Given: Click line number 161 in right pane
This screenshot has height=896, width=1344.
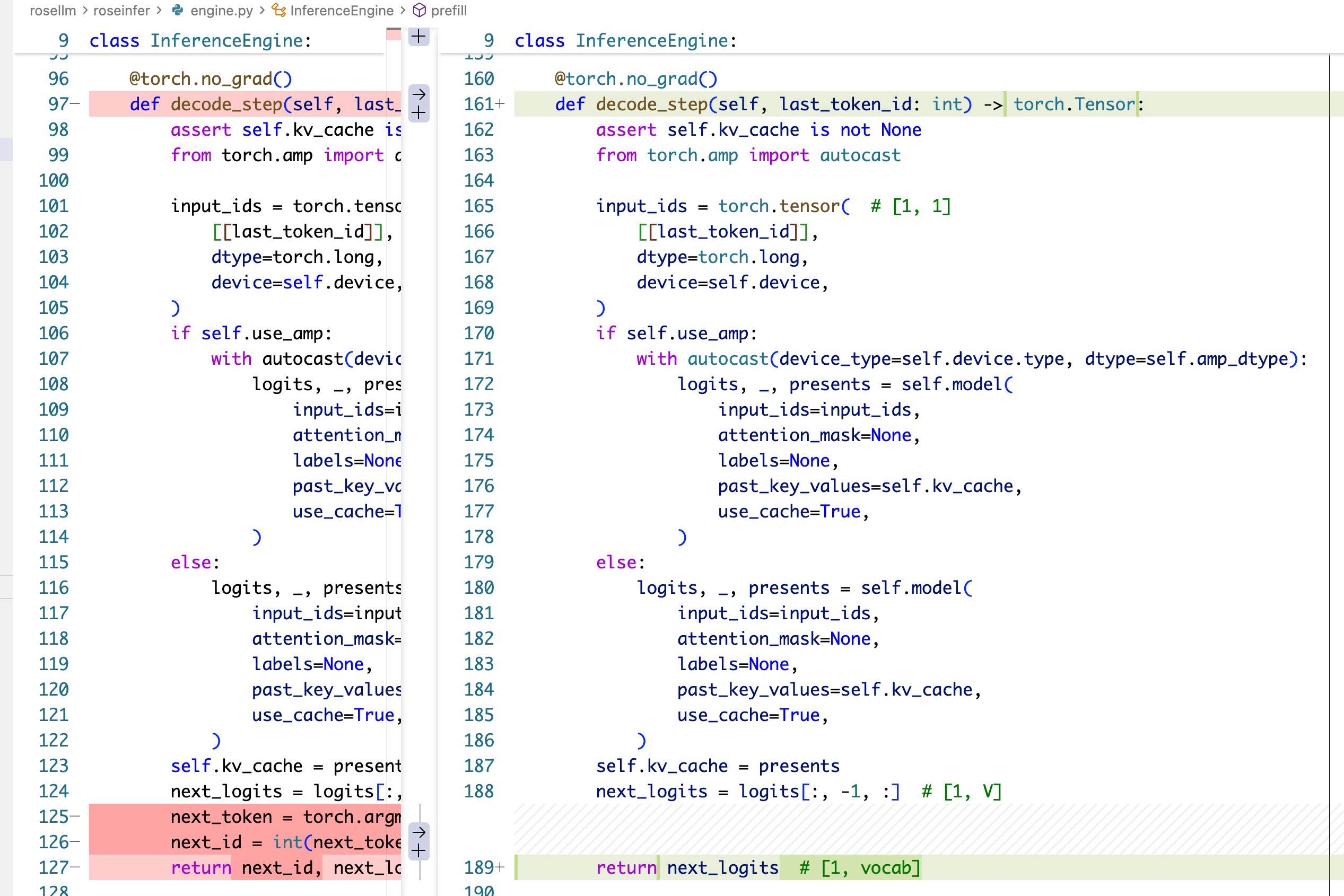Looking at the screenshot, I should [478, 104].
